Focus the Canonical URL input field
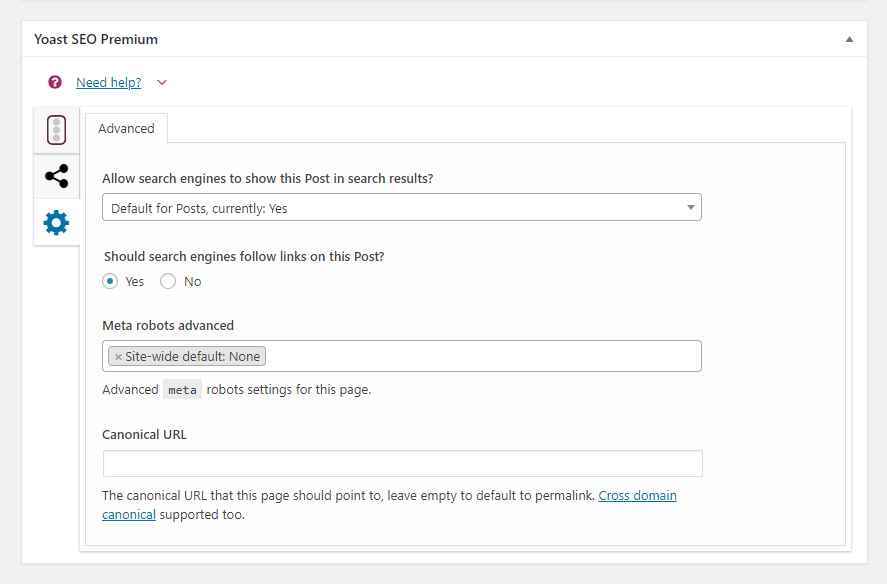887x584 pixels. click(403, 463)
